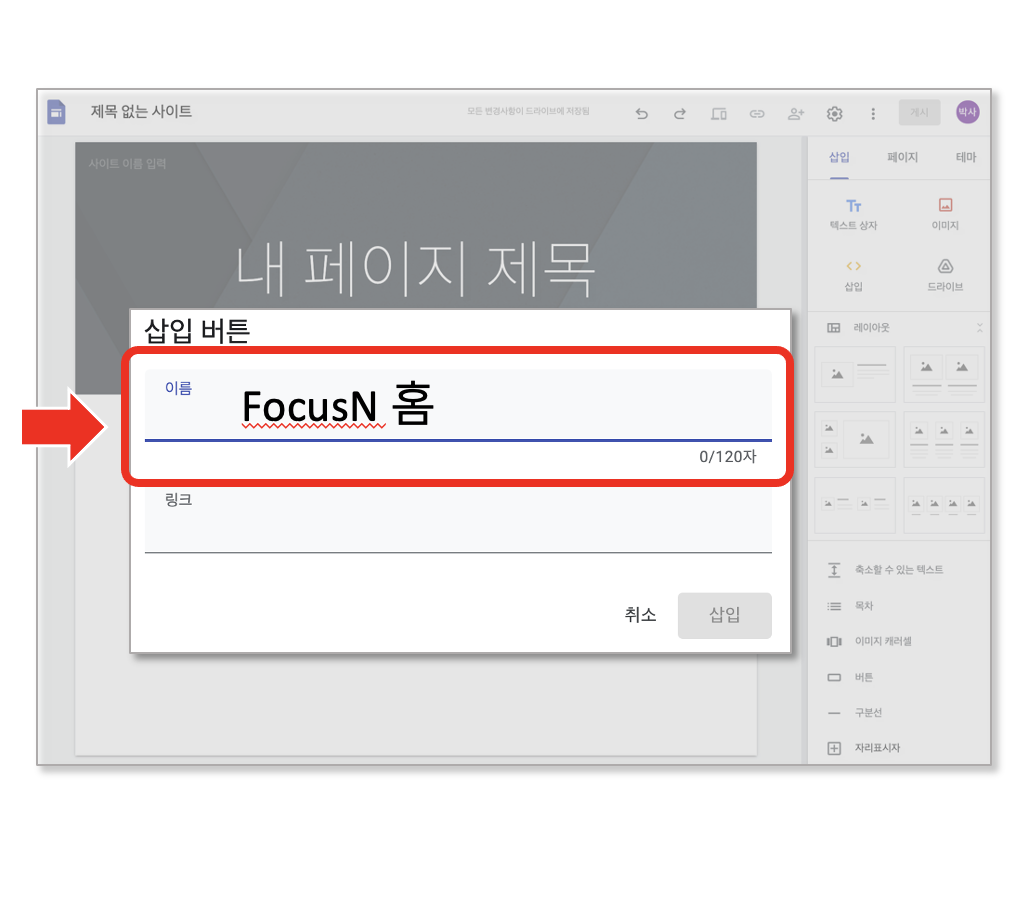Click the copy link icon

point(757,114)
